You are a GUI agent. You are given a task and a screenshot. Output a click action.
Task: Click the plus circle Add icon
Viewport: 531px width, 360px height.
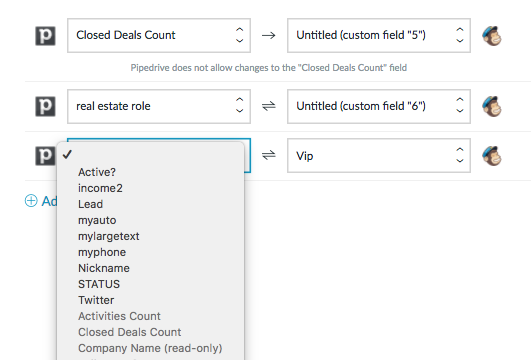(x=31, y=200)
